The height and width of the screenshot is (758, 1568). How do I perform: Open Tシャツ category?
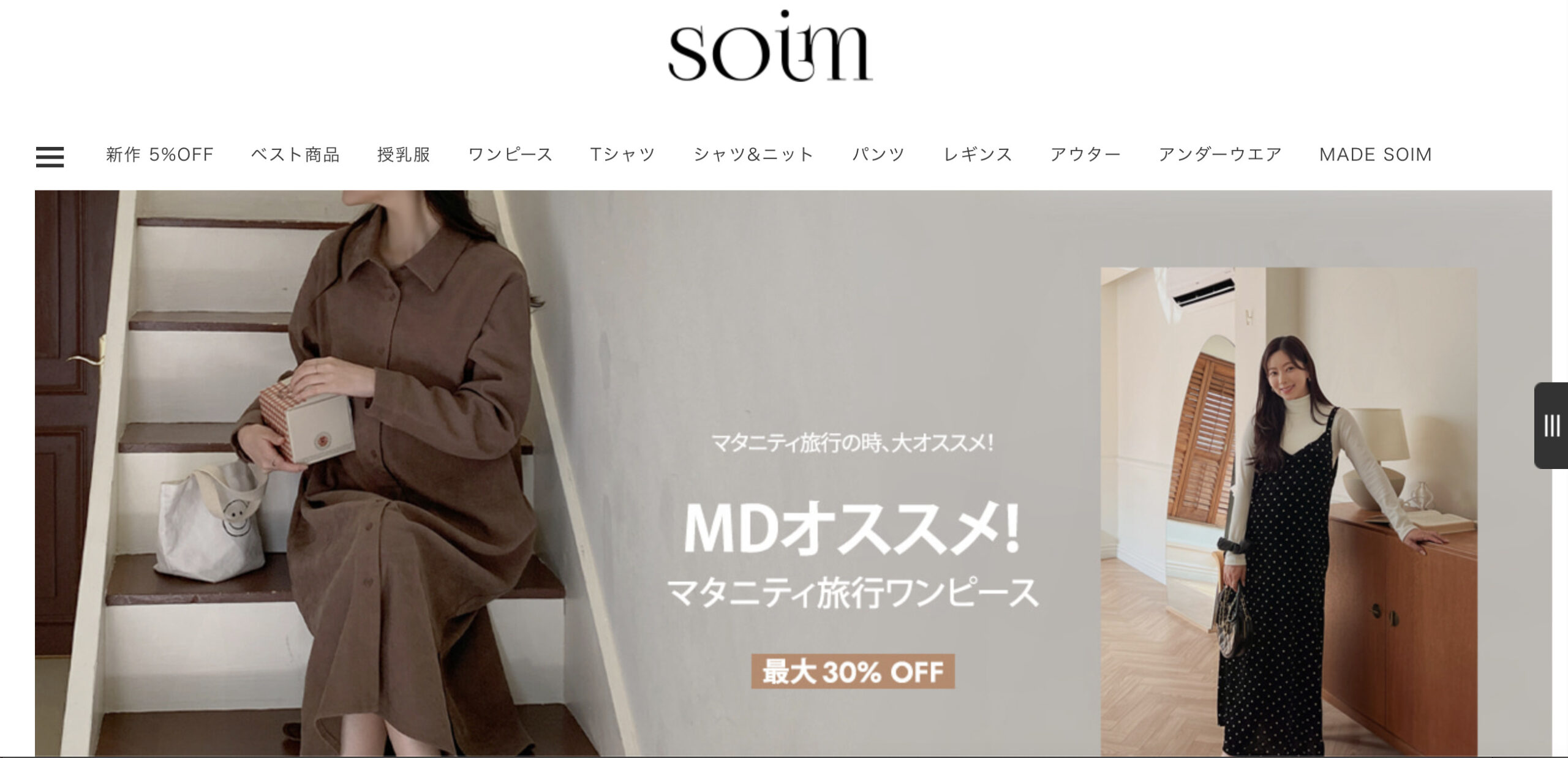(x=622, y=154)
